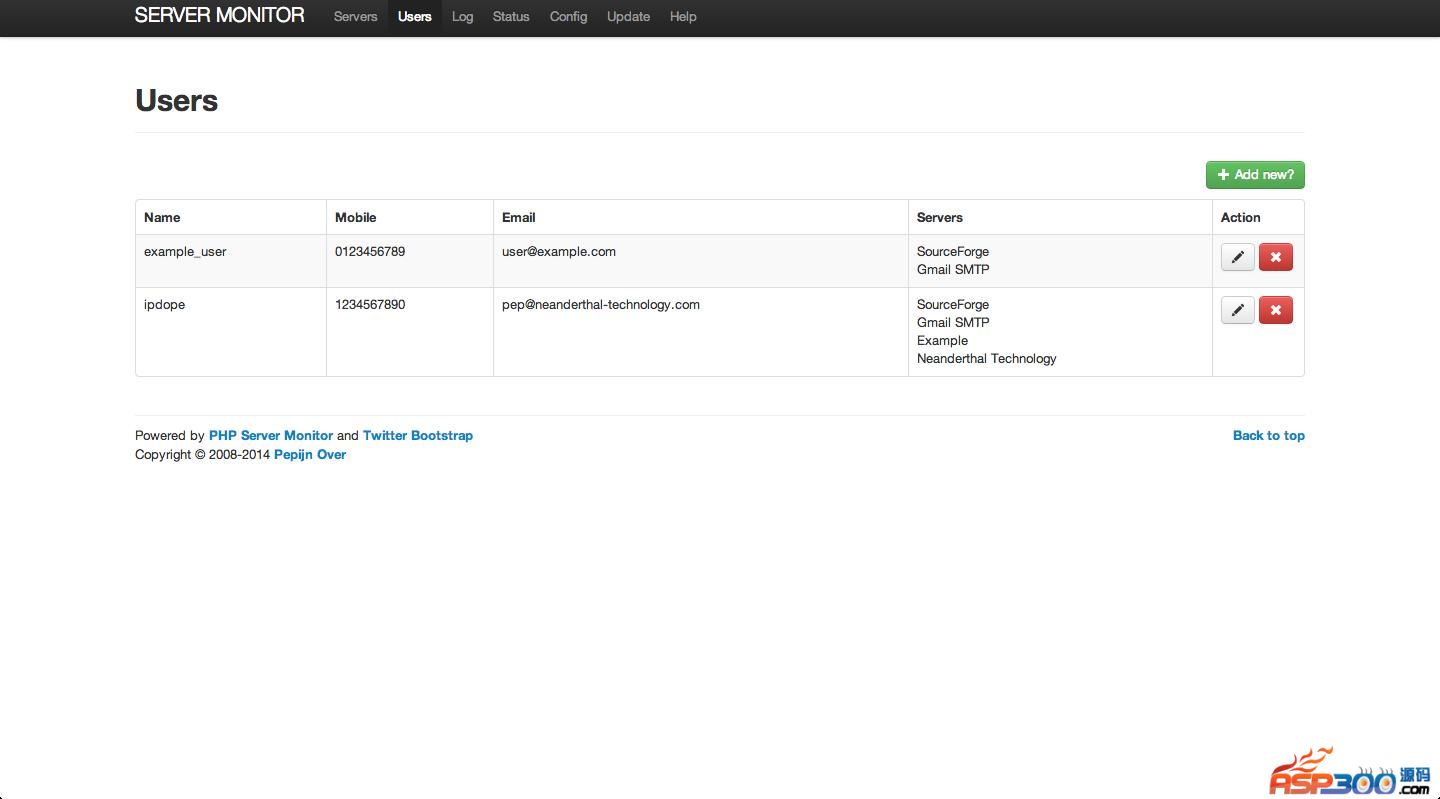Click the Back to top link
Image resolution: width=1440 pixels, height=799 pixels.
tap(1268, 436)
